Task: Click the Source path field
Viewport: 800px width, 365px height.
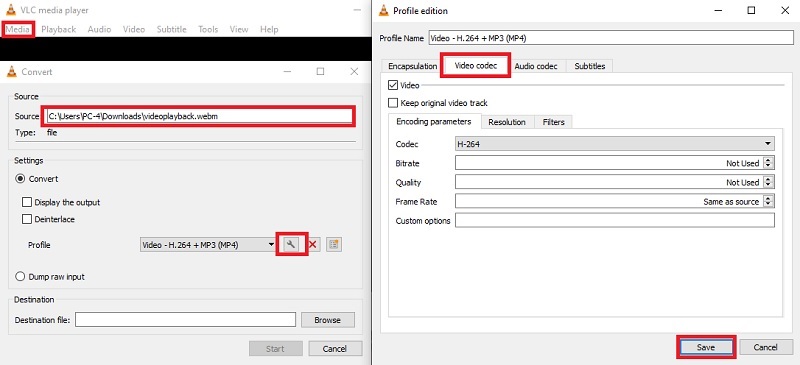Action: 199,116
